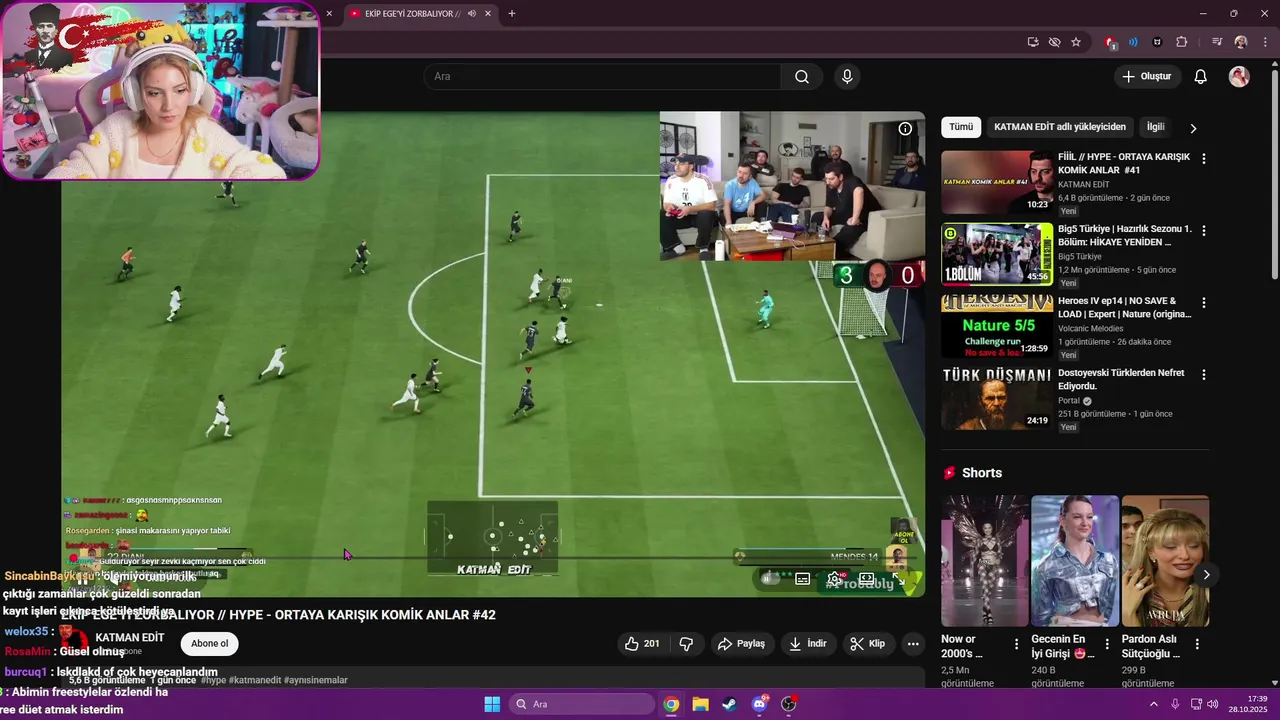
Task: Open Big5 Türkiye Hazırlık Sezonu thumbnail
Action: 997,254
